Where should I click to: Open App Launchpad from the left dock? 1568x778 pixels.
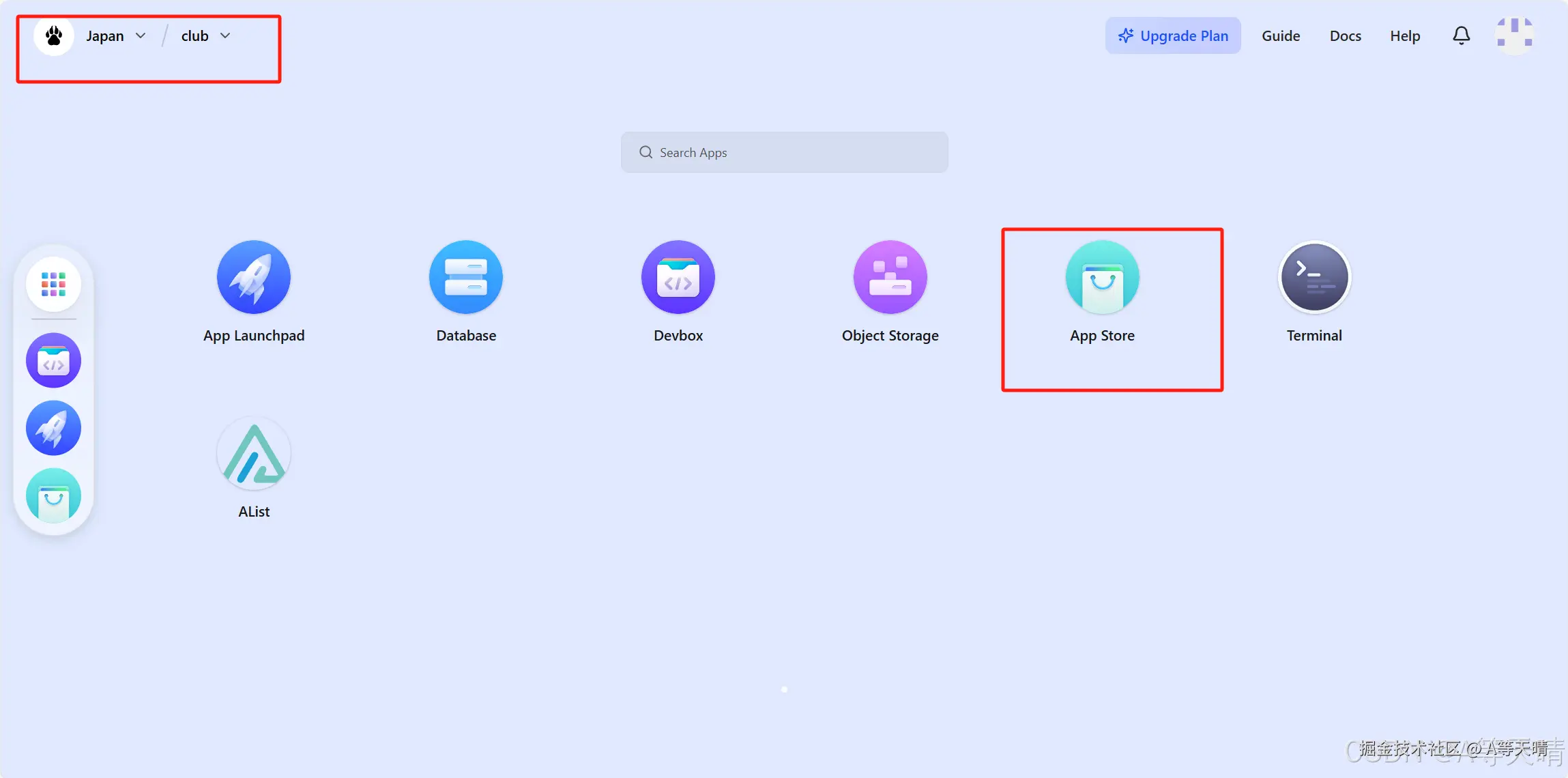pos(53,428)
